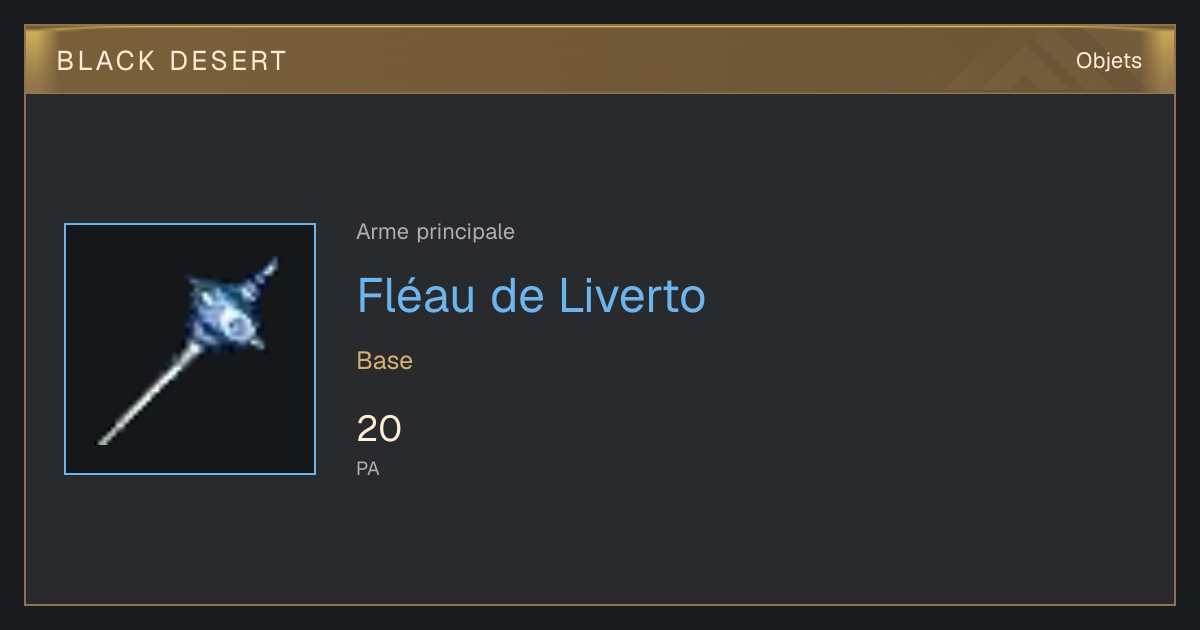Select the Fléau de Liverto item name

tap(531, 295)
